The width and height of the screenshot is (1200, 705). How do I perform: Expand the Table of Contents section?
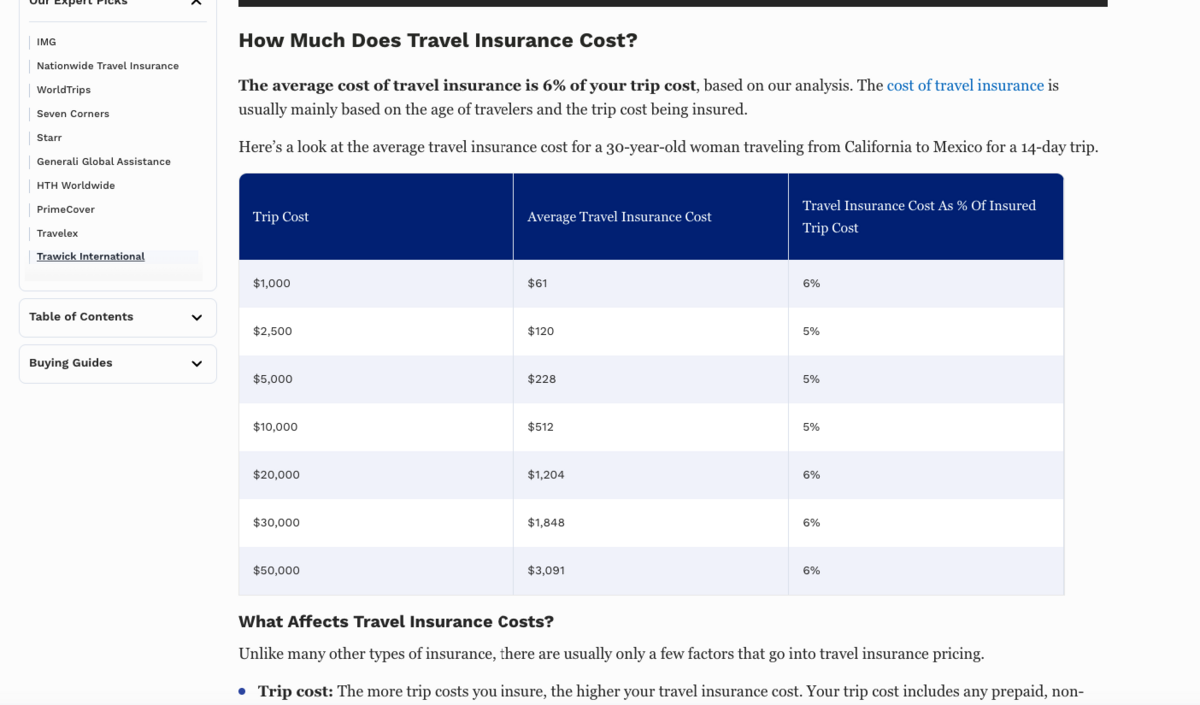[x=117, y=317]
